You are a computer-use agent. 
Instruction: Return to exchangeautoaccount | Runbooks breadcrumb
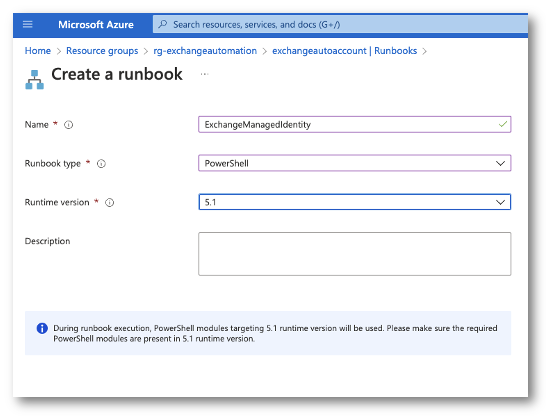[344, 51]
